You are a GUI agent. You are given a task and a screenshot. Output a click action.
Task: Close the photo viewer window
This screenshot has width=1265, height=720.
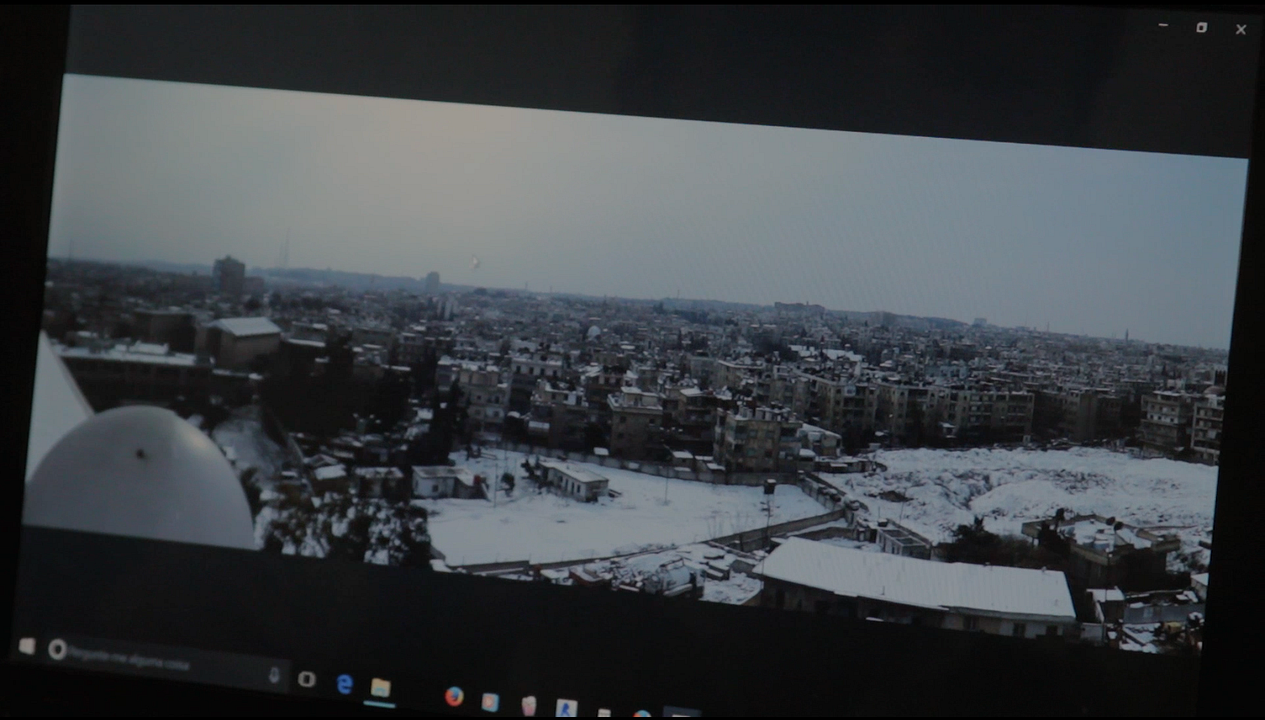coord(1240,29)
